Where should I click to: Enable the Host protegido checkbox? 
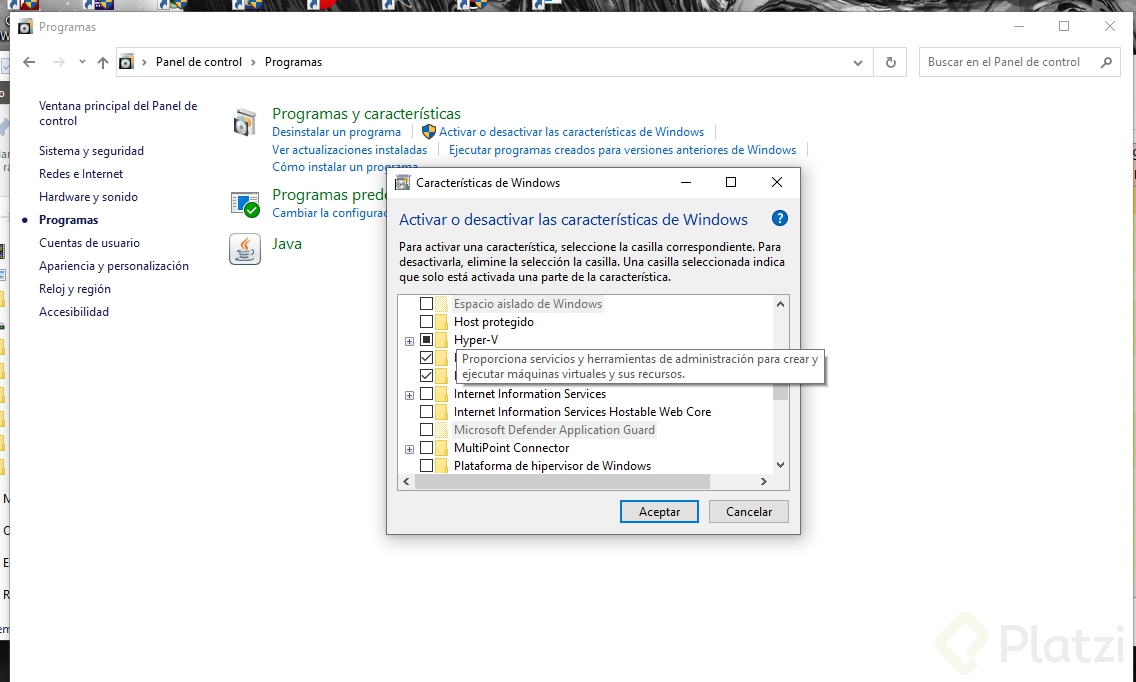(x=426, y=322)
